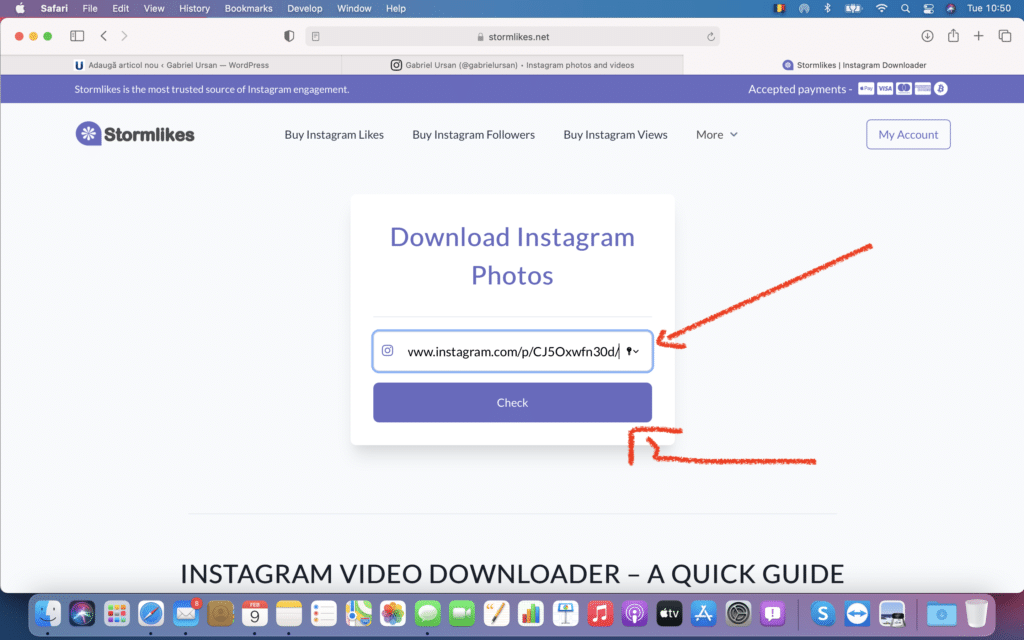The width and height of the screenshot is (1024, 640).
Task: Click the Check button
Action: [512, 402]
